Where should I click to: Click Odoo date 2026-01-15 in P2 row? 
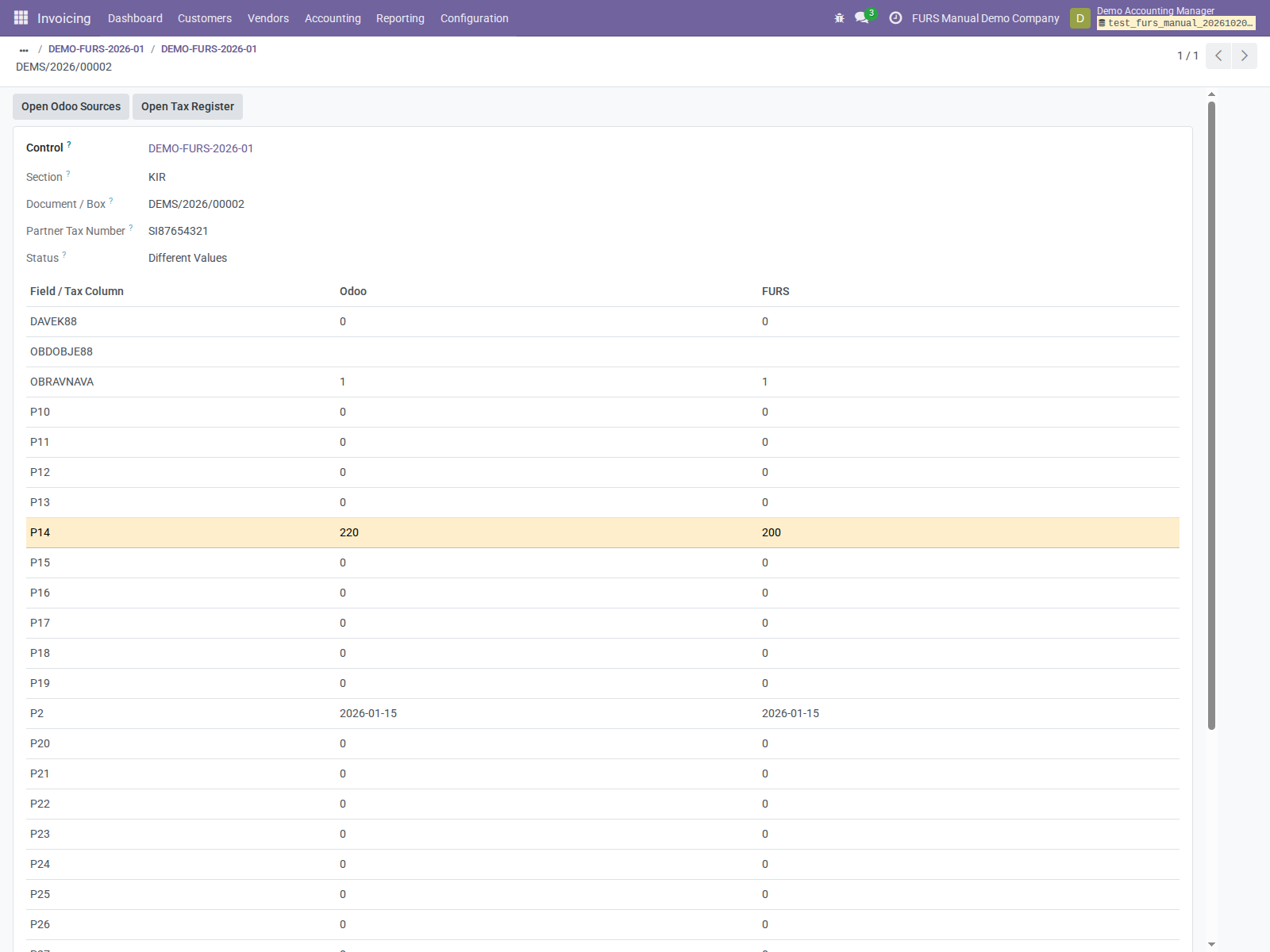click(x=368, y=713)
